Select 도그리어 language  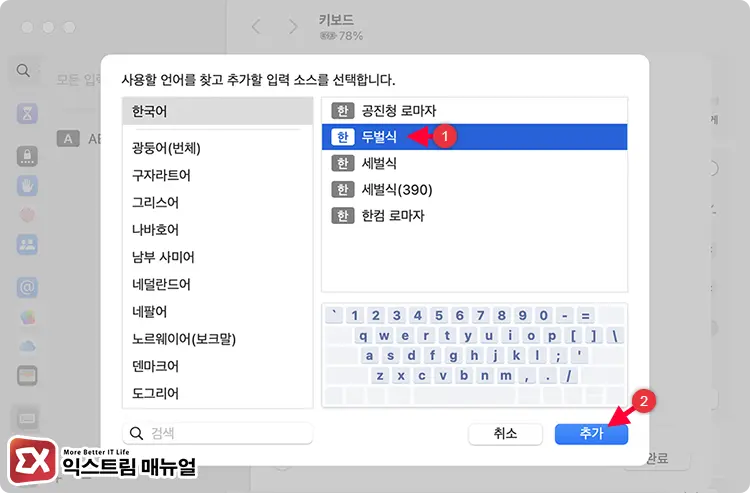pos(218,394)
